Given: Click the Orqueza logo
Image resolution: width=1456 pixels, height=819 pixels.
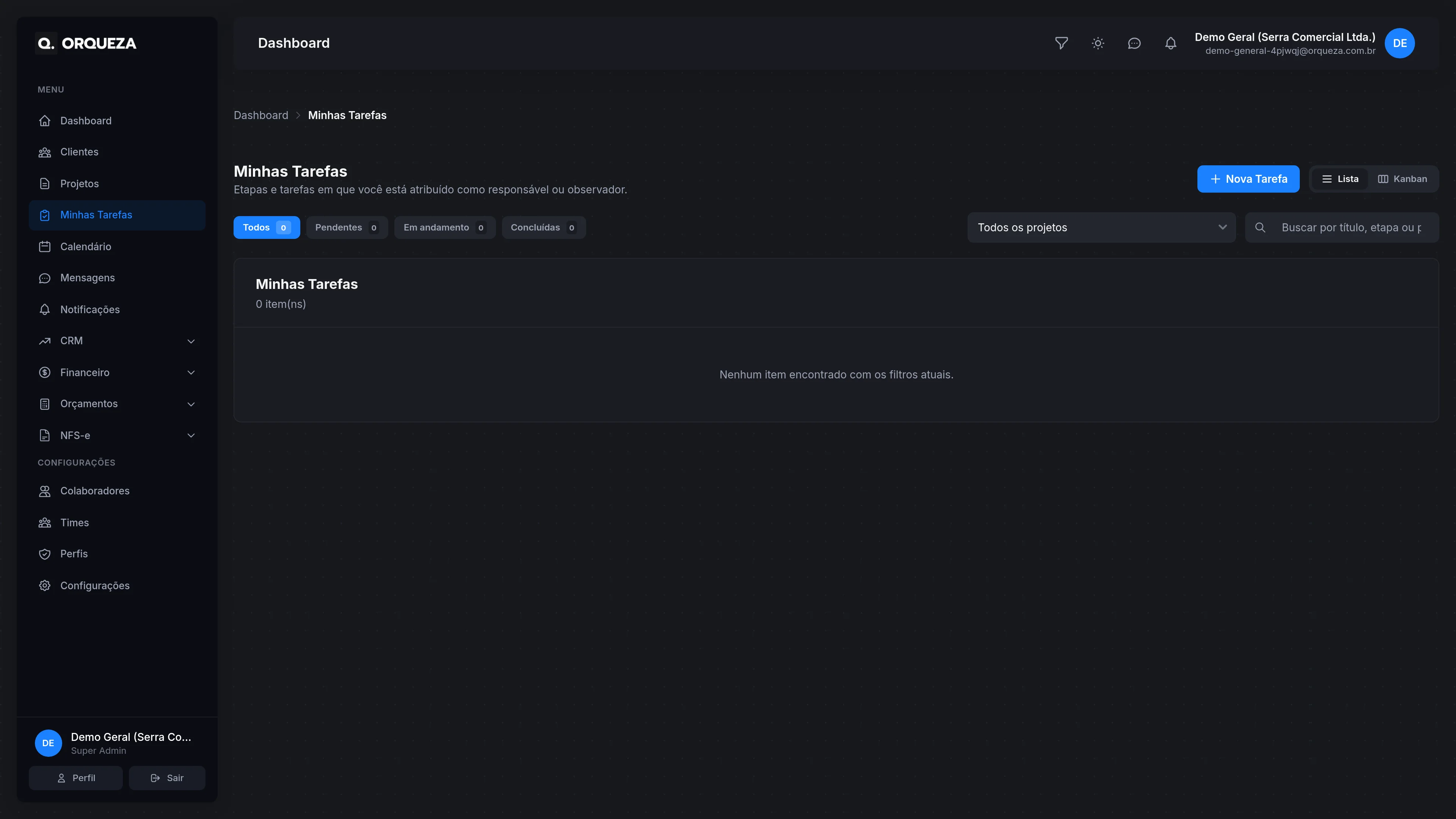Looking at the screenshot, I should (x=86, y=43).
